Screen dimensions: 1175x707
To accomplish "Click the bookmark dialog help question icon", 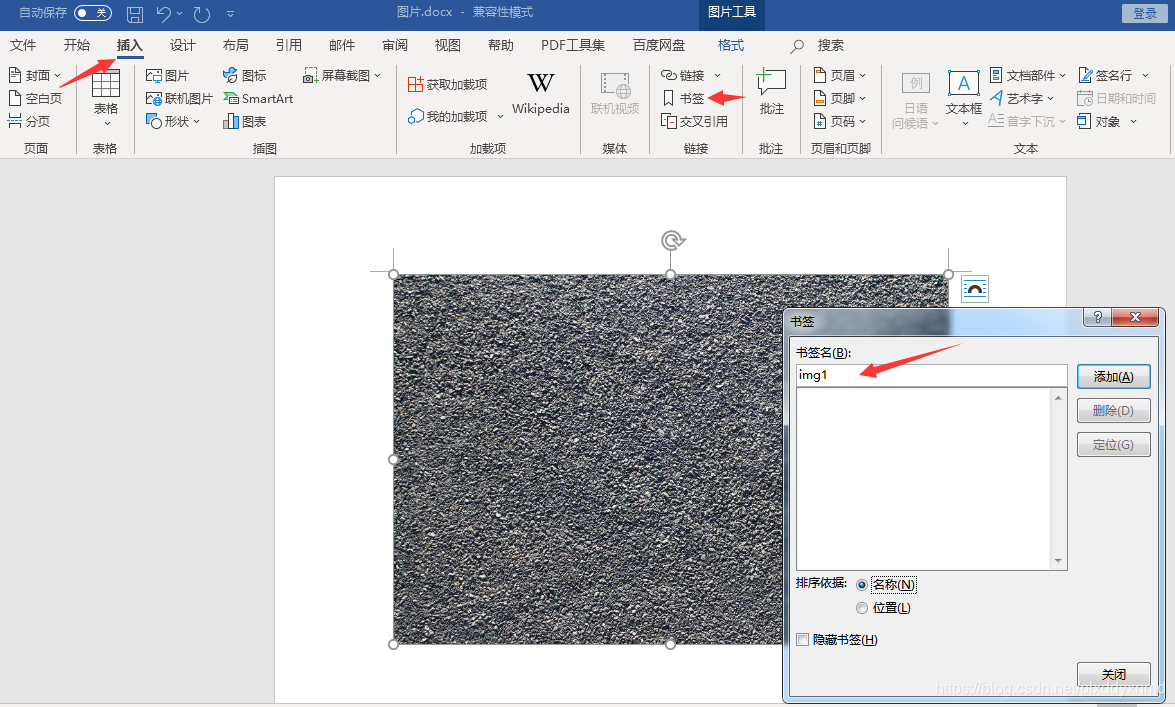I will (x=1098, y=316).
